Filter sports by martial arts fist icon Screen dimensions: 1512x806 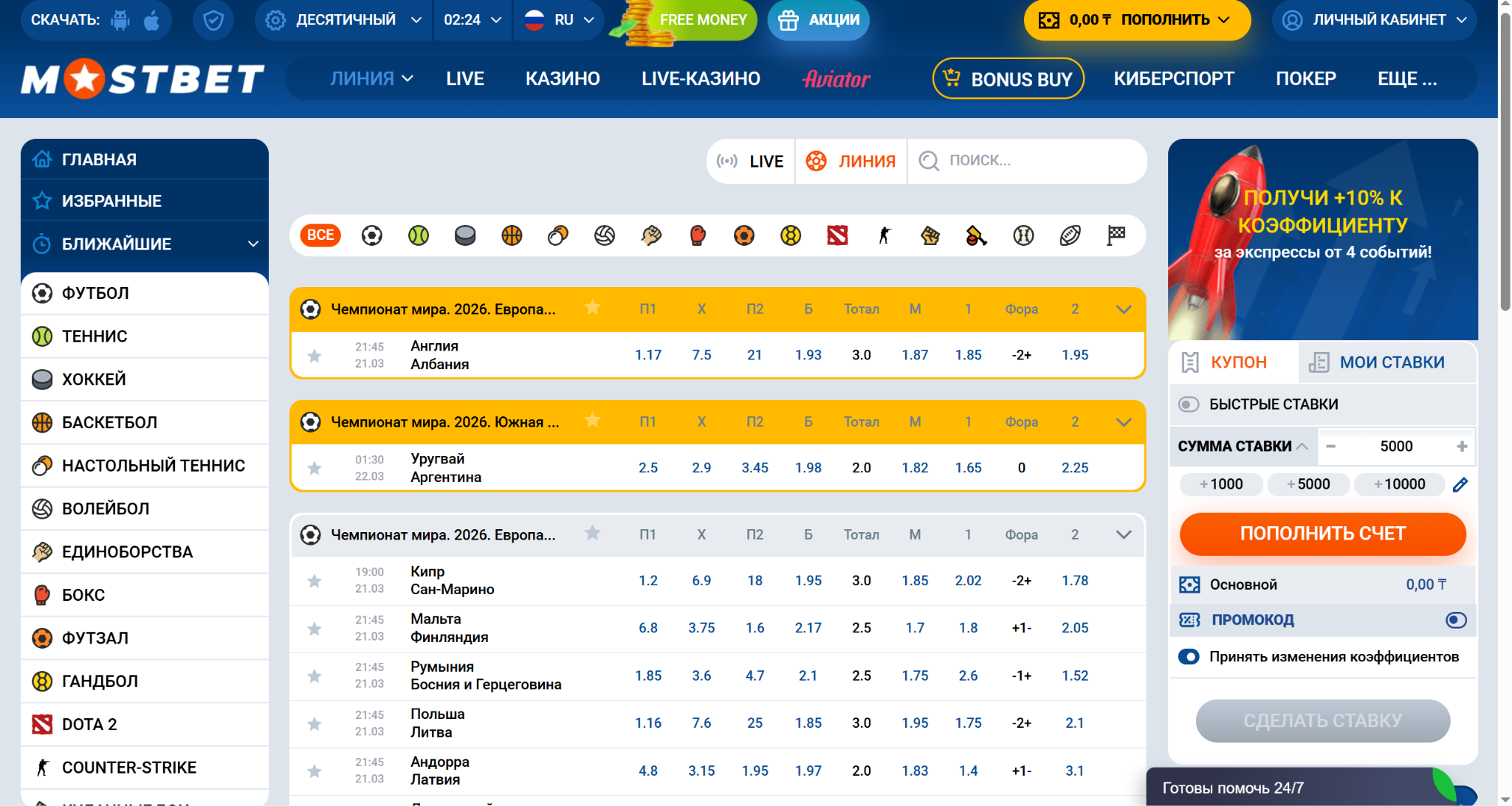click(x=651, y=235)
